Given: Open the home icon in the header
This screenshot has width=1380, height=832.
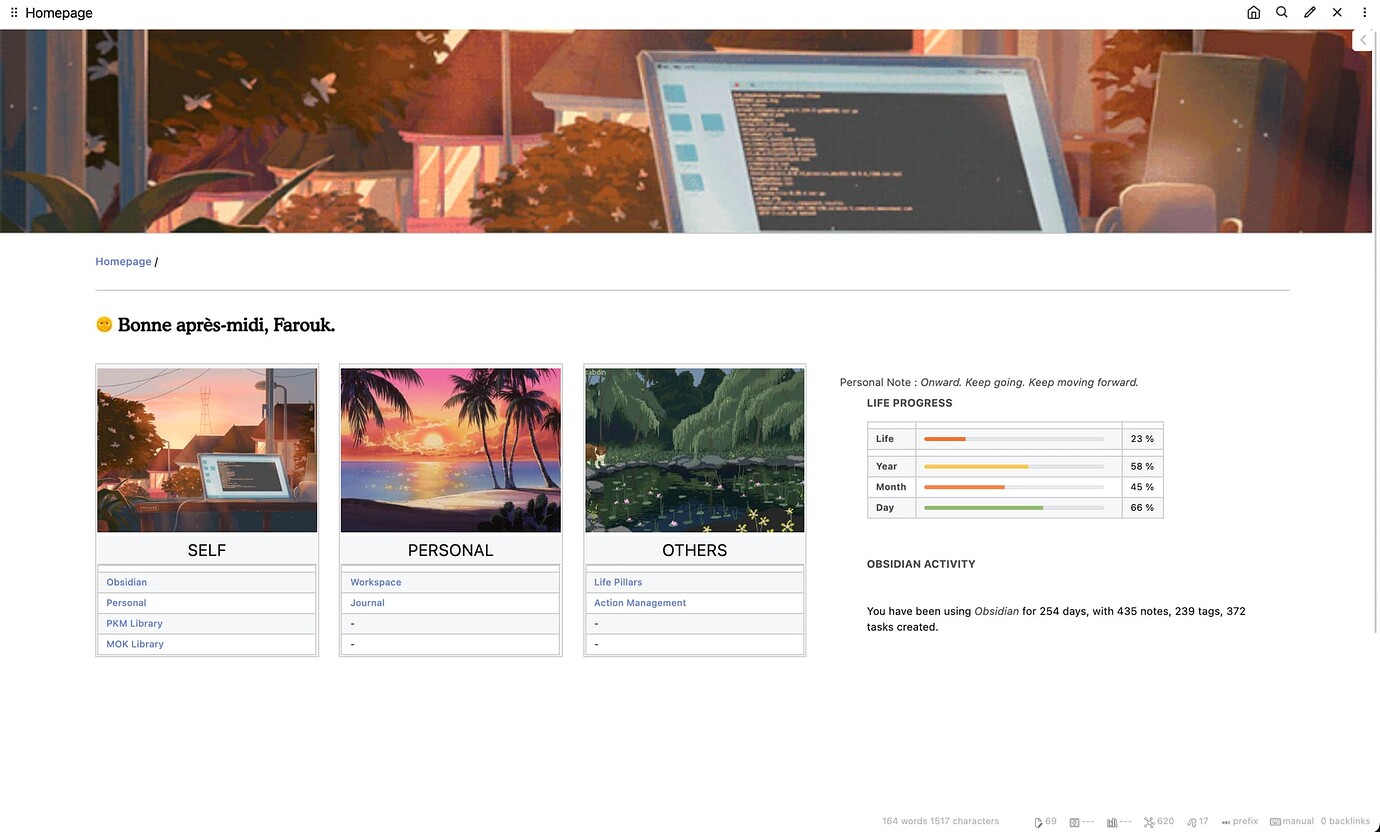Looking at the screenshot, I should (x=1253, y=13).
